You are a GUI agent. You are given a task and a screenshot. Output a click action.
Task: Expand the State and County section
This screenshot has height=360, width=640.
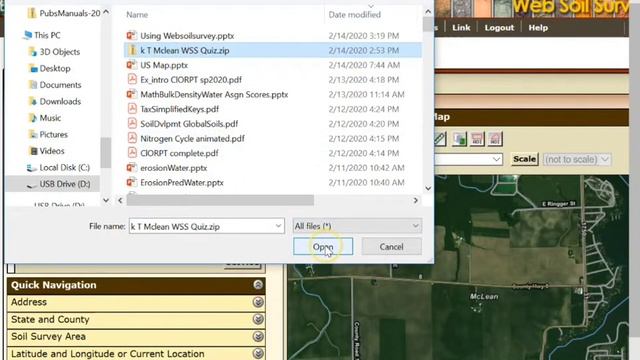coord(258,319)
